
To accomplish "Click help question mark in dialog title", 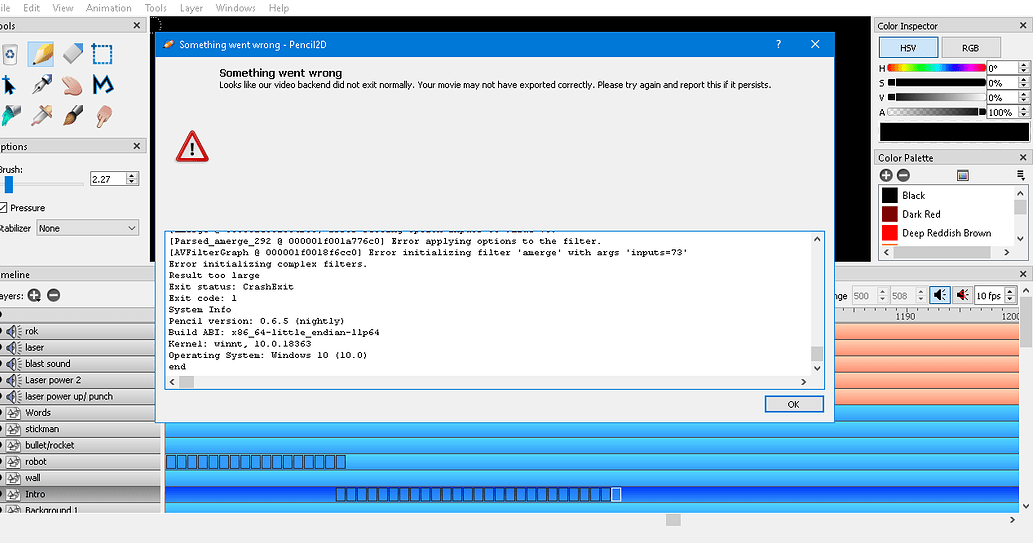I will point(779,44).
